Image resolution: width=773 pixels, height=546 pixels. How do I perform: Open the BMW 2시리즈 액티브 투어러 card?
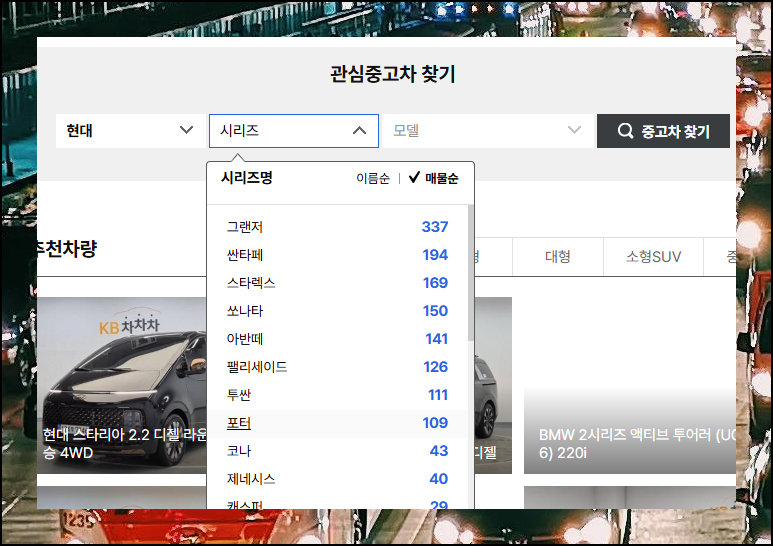[630, 385]
